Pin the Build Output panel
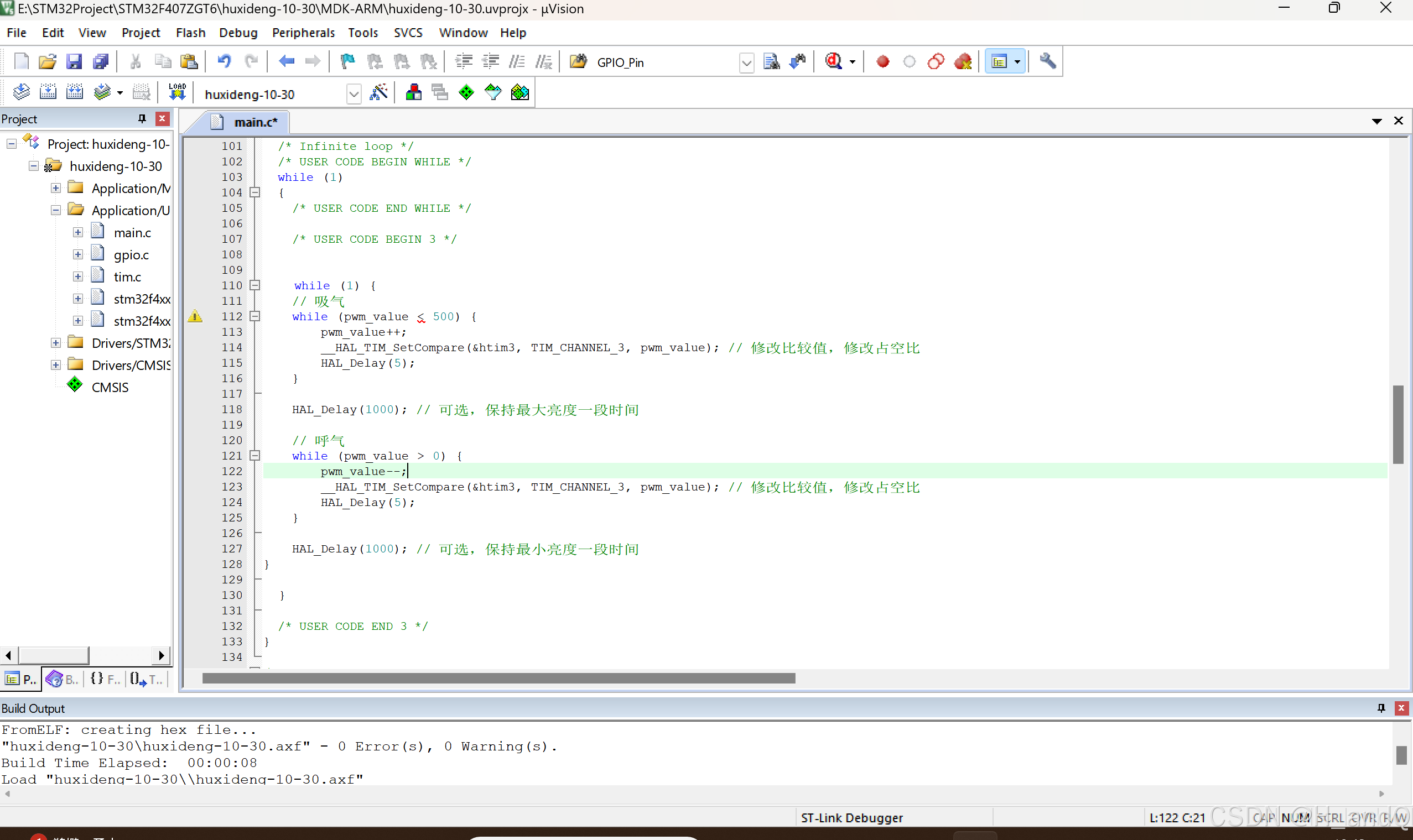The image size is (1413, 840). (x=1381, y=708)
